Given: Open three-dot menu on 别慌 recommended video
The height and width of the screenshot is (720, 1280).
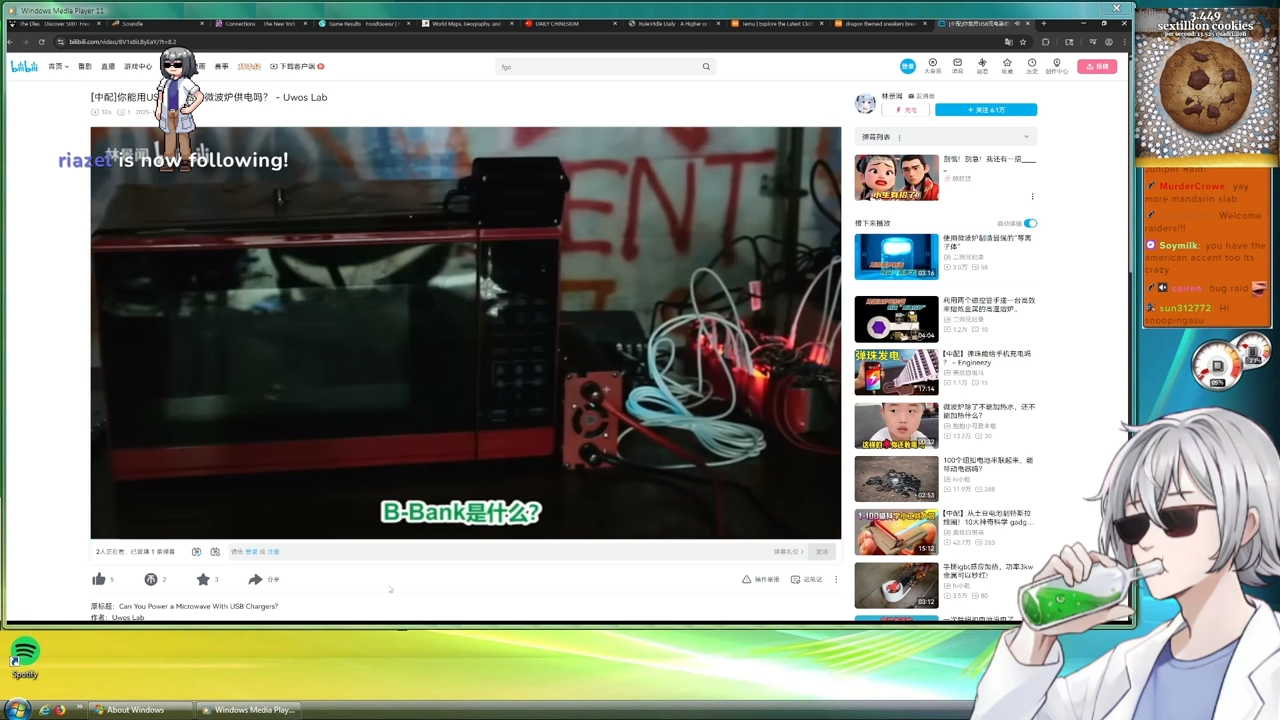Looking at the screenshot, I should coord(1032,197).
